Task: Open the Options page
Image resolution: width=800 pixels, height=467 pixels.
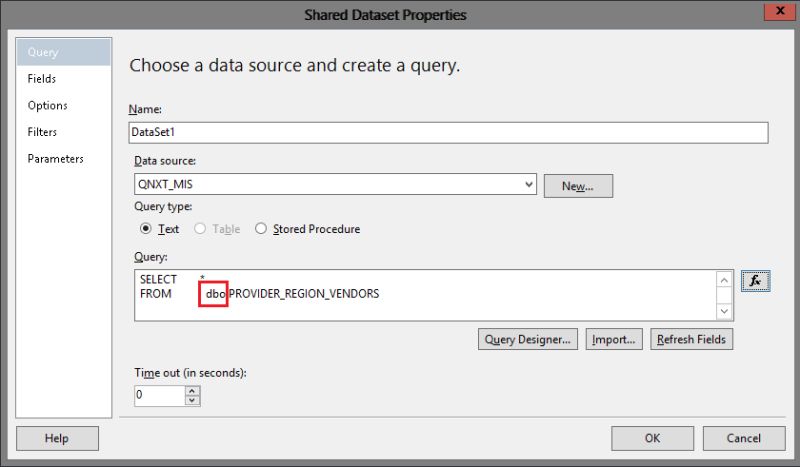Action: click(63, 106)
